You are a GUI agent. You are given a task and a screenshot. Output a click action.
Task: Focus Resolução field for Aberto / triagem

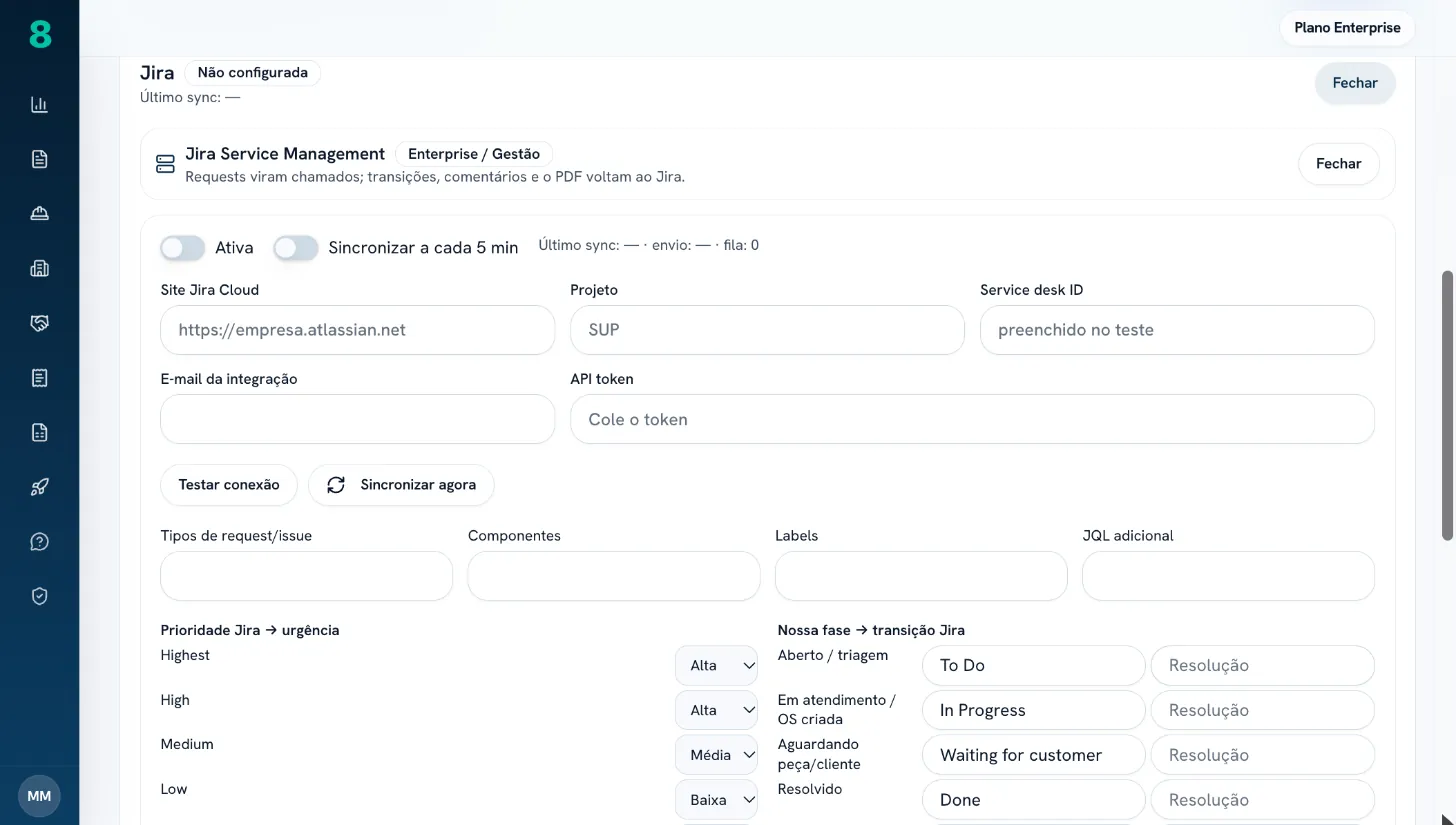1263,665
